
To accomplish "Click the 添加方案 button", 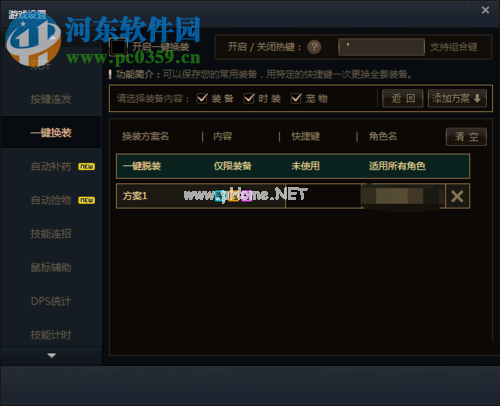I will point(457,99).
